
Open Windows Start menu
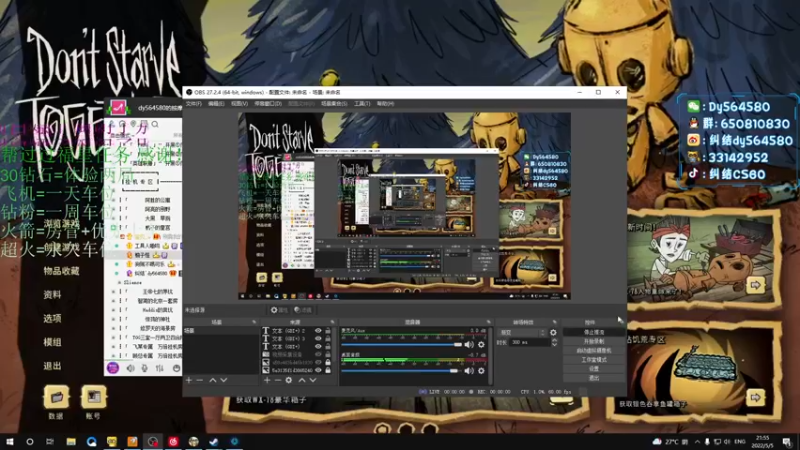pos(9,441)
